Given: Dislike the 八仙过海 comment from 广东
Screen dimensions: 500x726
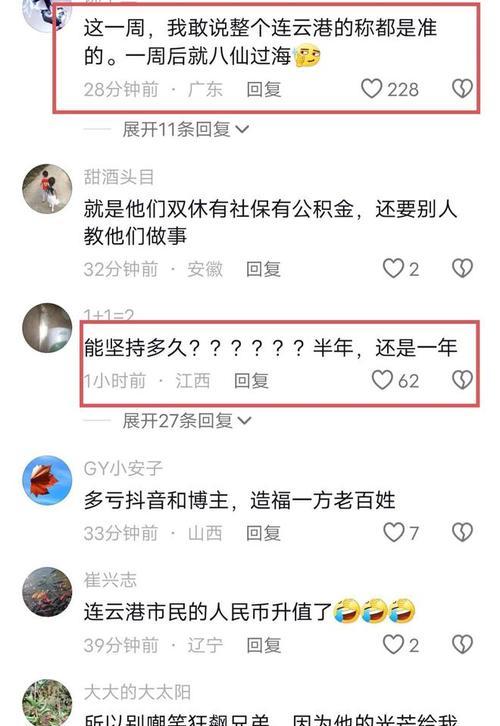Looking at the screenshot, I should tap(462, 89).
